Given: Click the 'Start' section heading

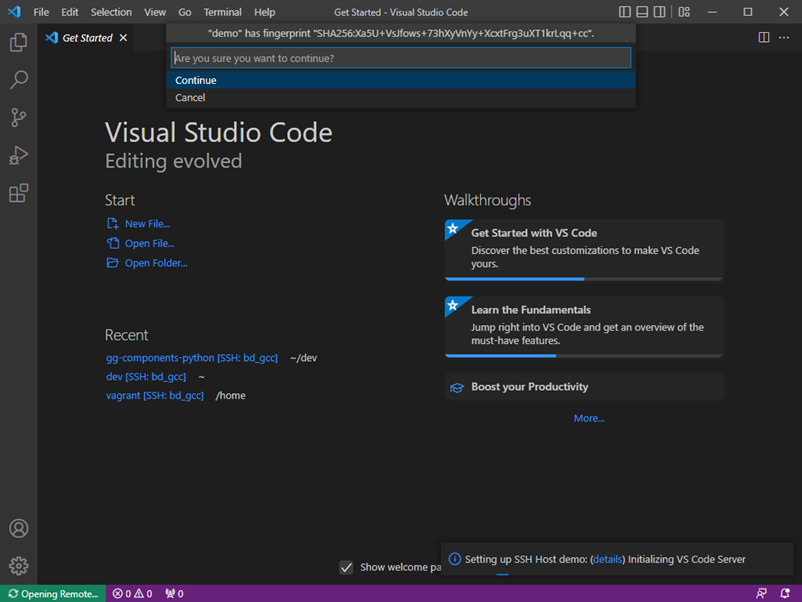Looking at the screenshot, I should click(x=120, y=200).
